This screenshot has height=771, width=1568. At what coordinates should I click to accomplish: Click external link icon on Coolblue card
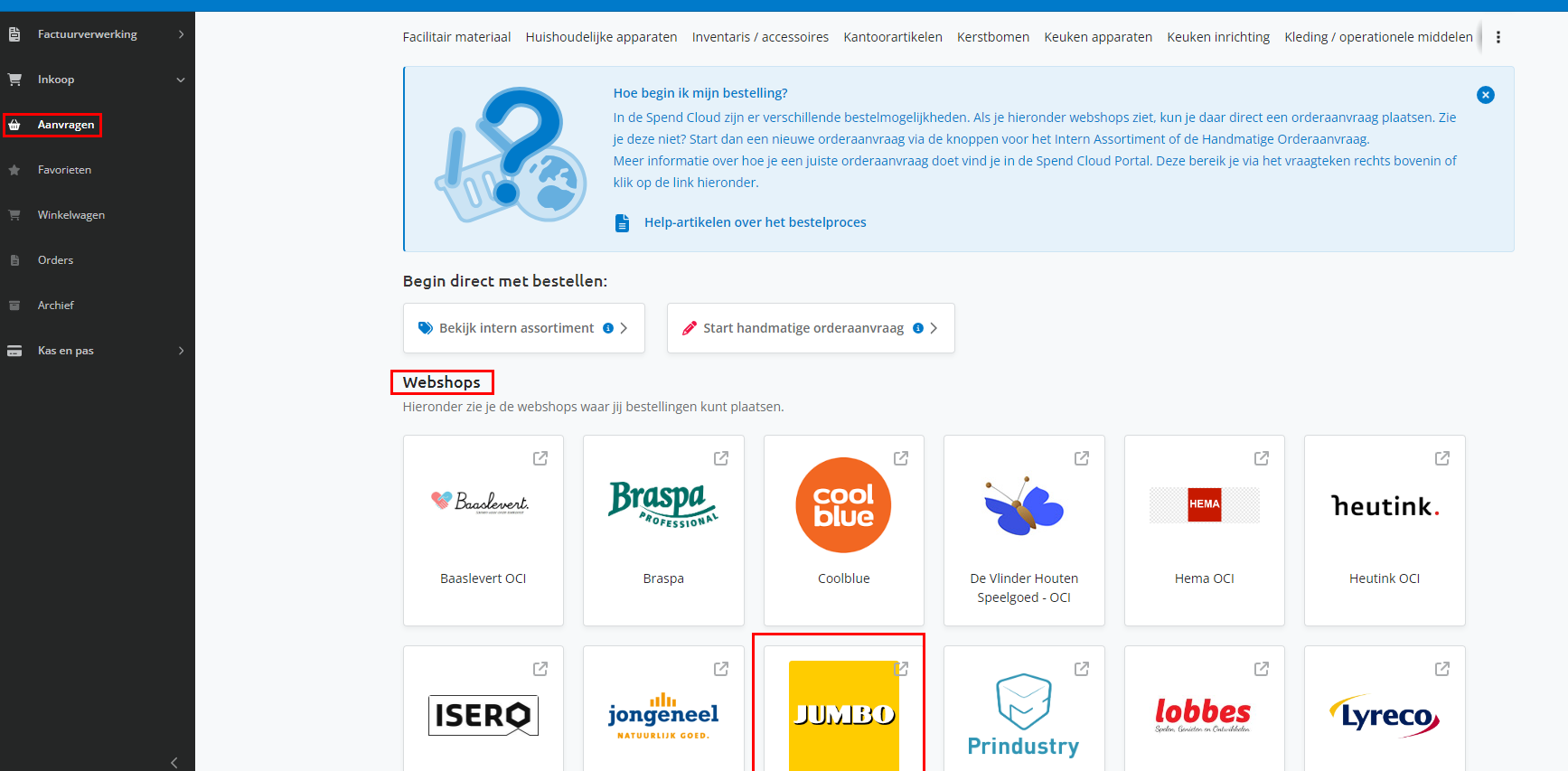[901, 458]
